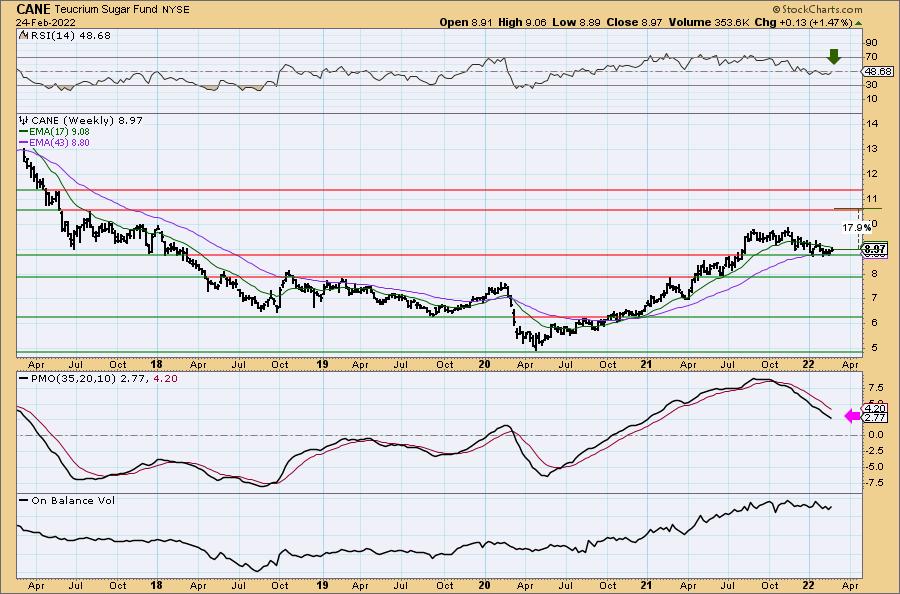Click the 5 price axis label
This screenshot has width=900, height=594.
(874, 348)
